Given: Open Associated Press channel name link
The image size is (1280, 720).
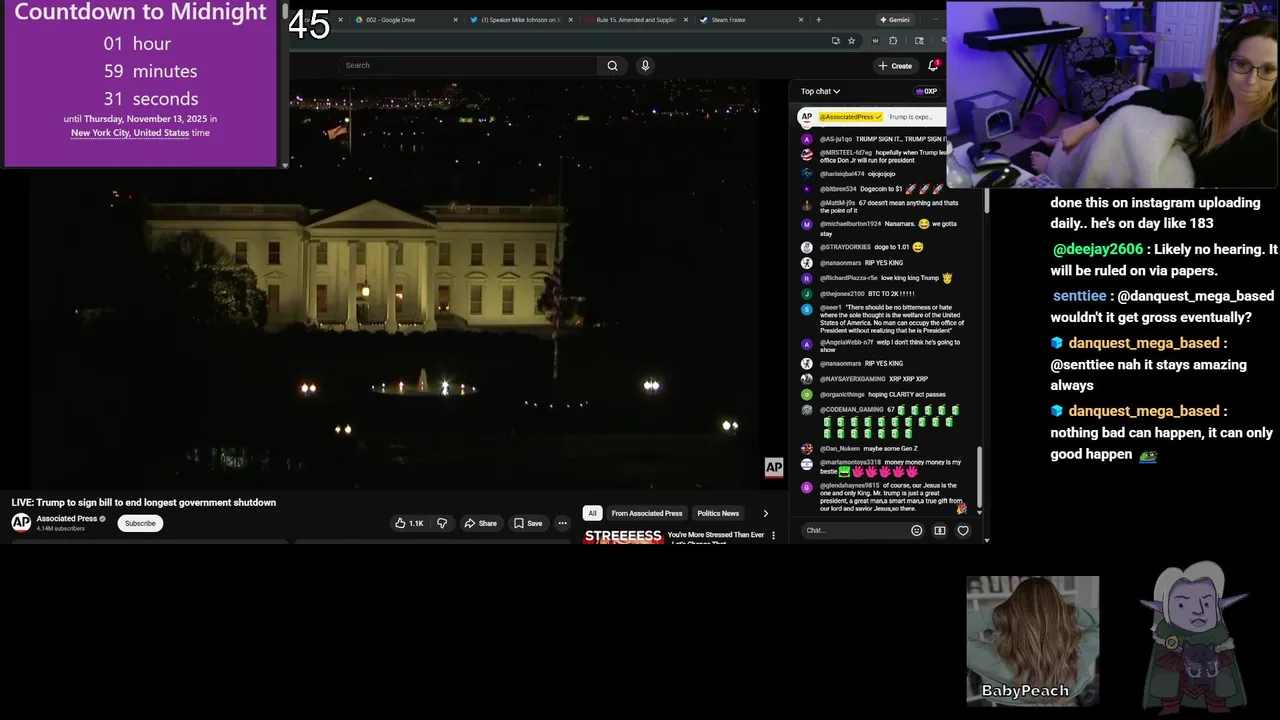Looking at the screenshot, I should point(67,518).
